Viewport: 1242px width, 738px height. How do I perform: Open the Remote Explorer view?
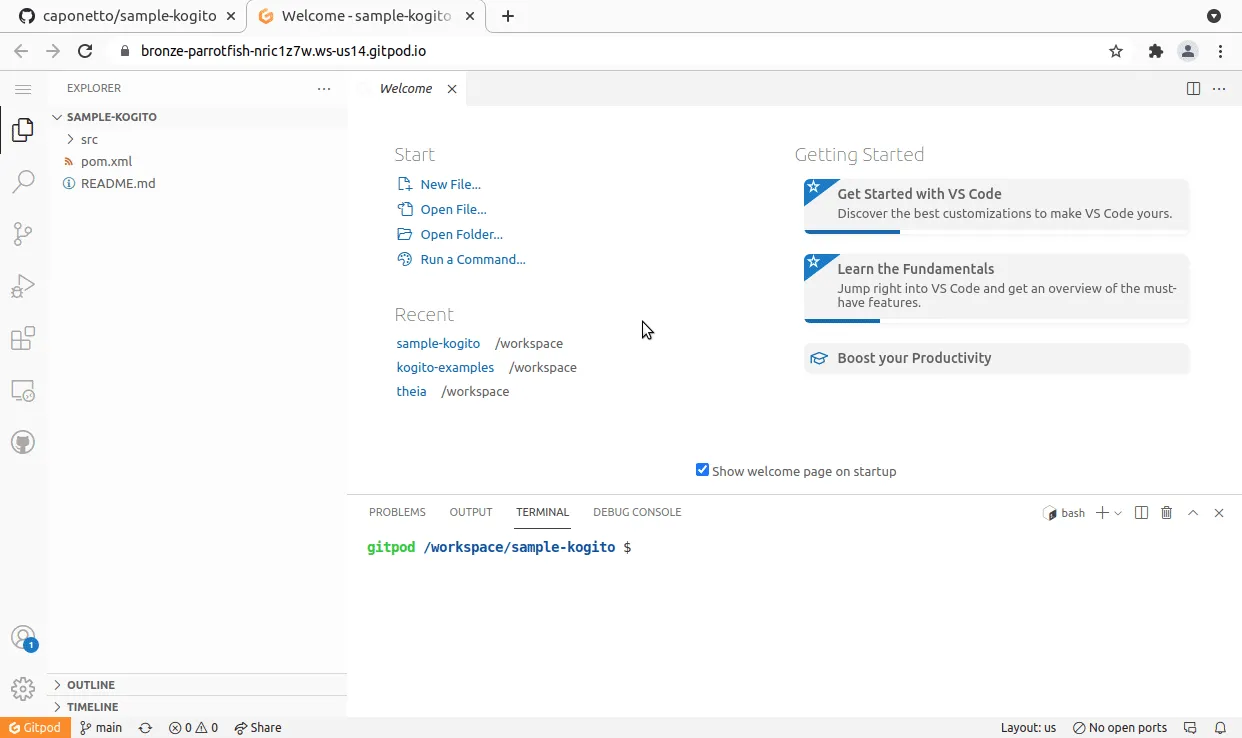(23, 390)
